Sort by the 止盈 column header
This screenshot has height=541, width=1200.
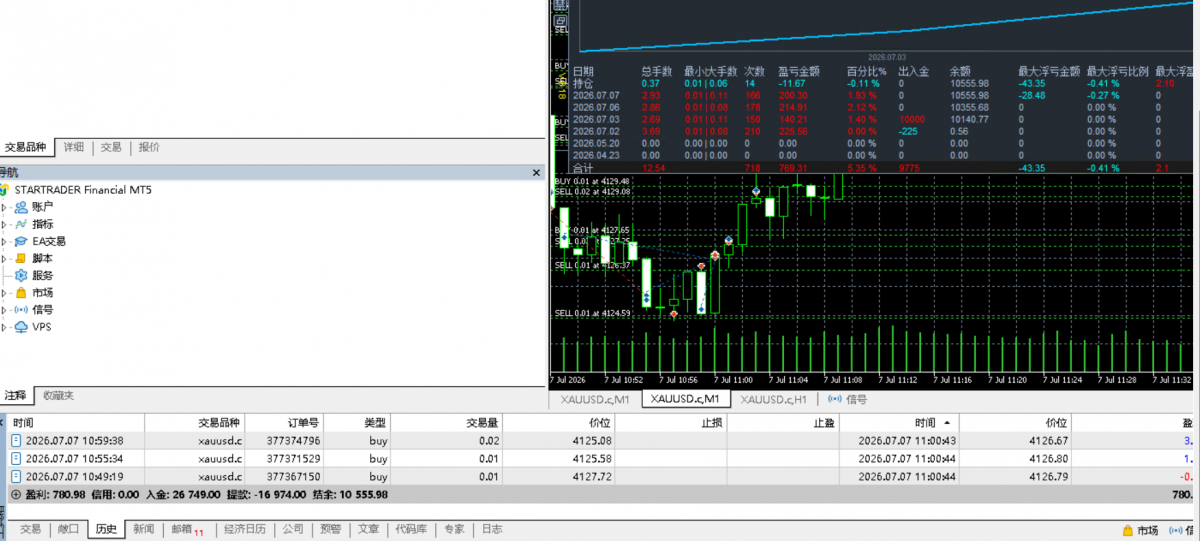[783, 423]
